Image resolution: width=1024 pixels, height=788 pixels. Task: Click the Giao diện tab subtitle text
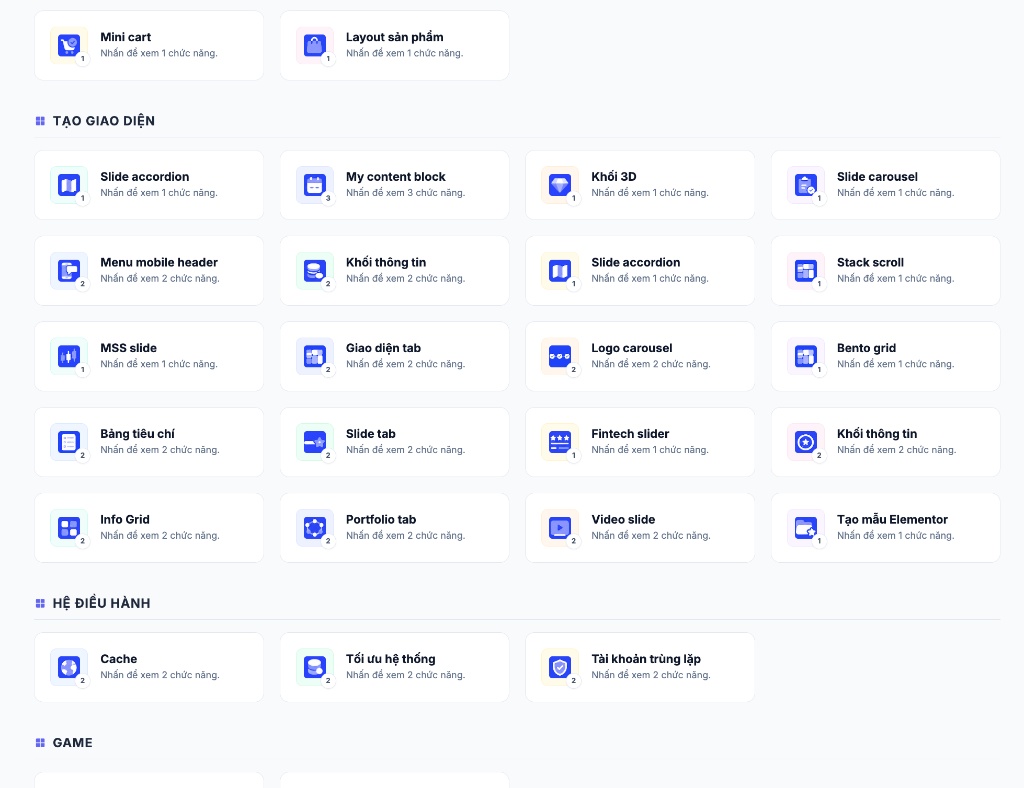click(405, 364)
